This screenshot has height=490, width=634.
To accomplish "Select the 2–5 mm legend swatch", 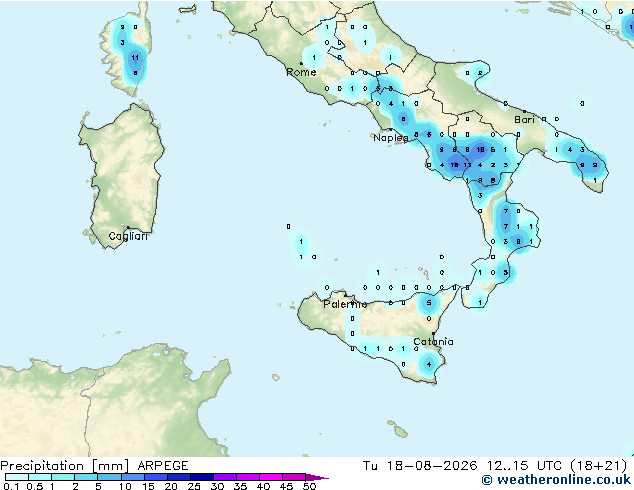I will (86, 477).
